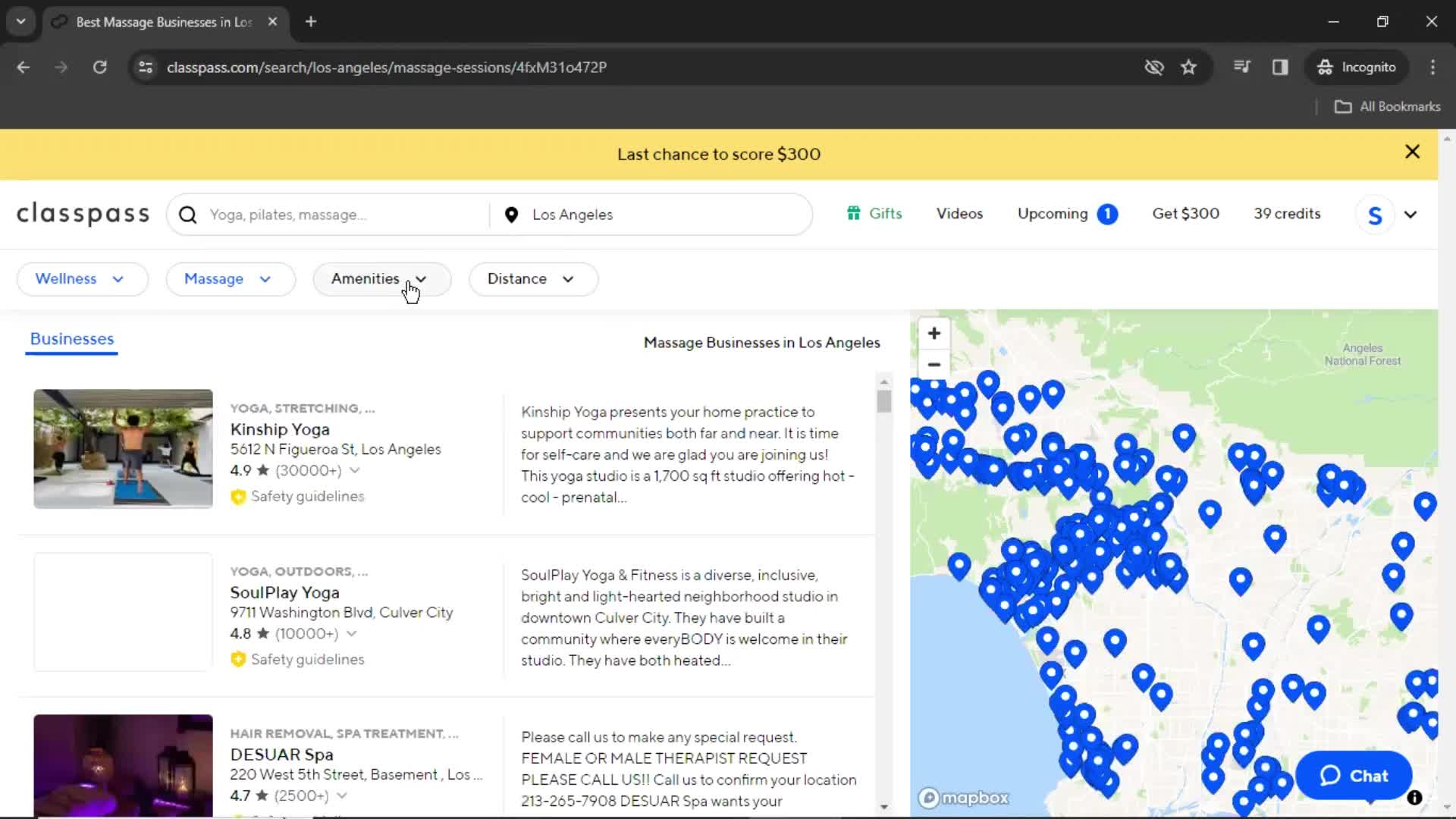1456x819 pixels.
Task: Open the All Bookmarks folder
Action: tap(1388, 107)
